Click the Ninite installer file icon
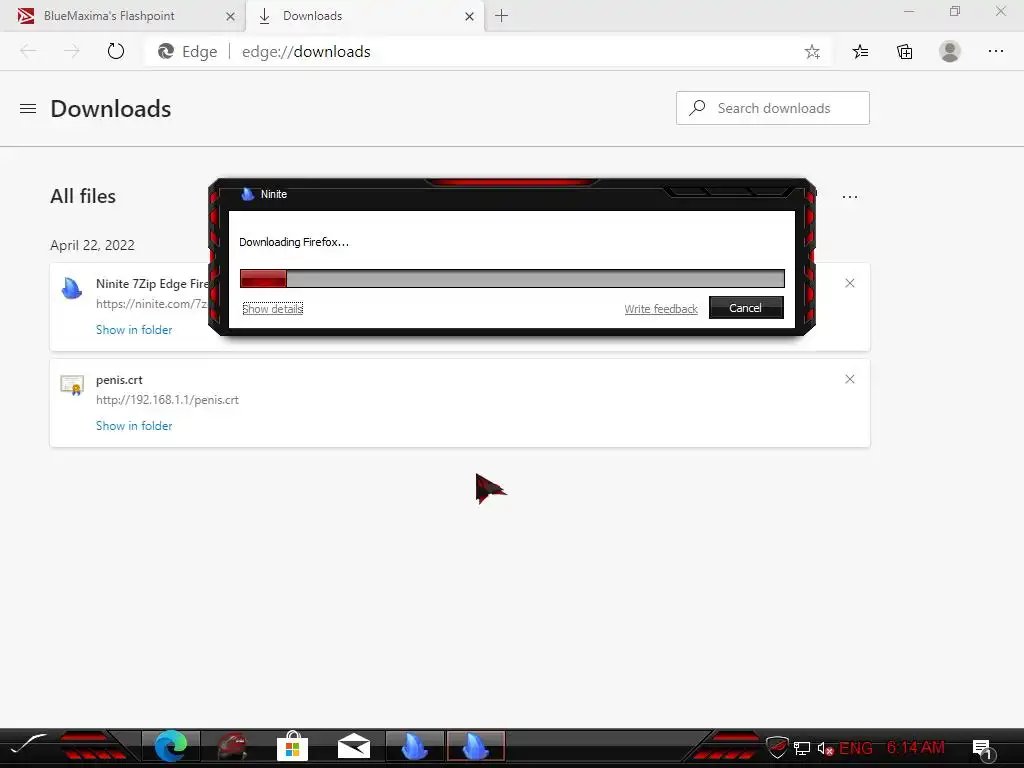This screenshot has height=768, width=1024. (x=72, y=288)
